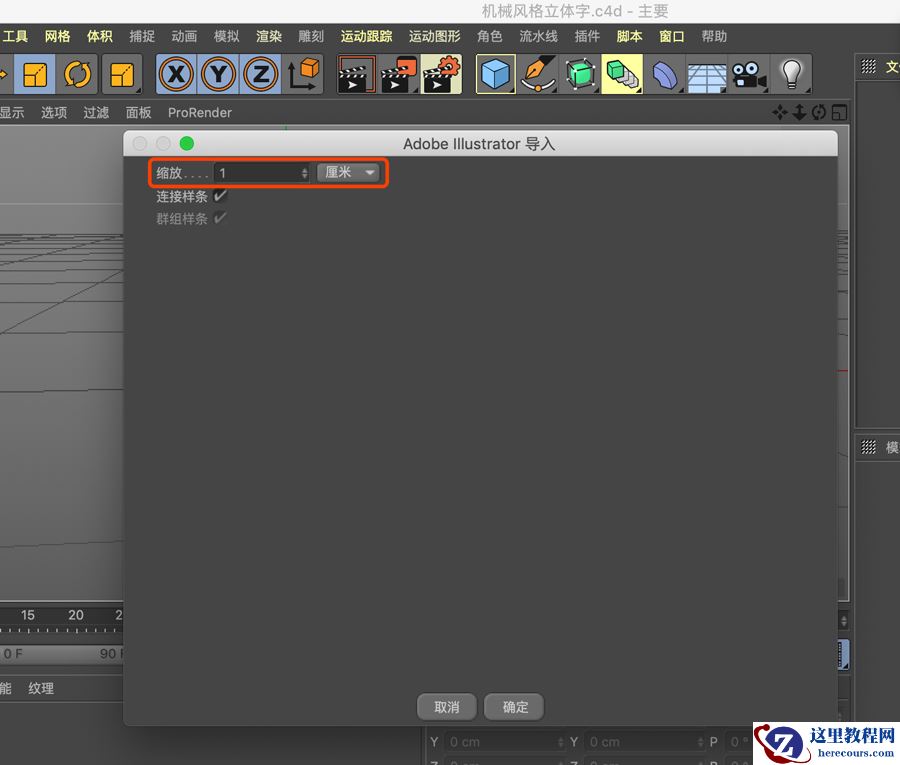900x765 pixels.
Task: Uncheck the 连接样条 checkbox
Action: click(x=218, y=196)
